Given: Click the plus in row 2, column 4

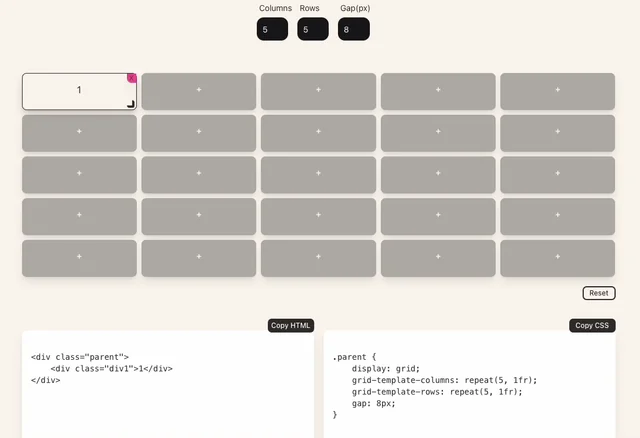Looking at the screenshot, I should coord(438,133).
